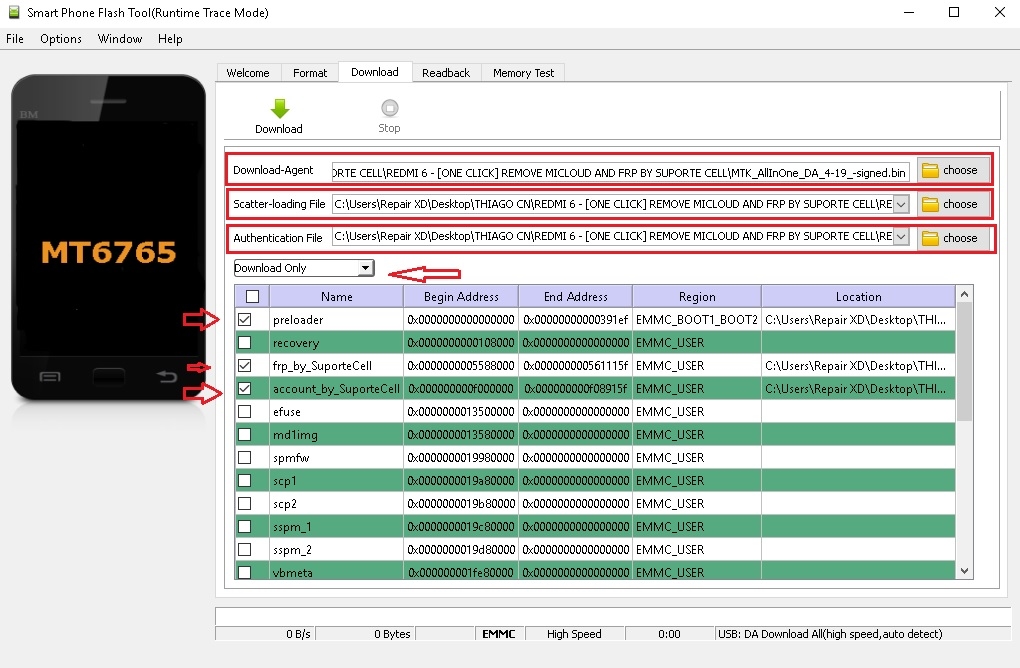The image size is (1020, 668).
Task: Select the Download tab
Action: pyautogui.click(x=375, y=72)
